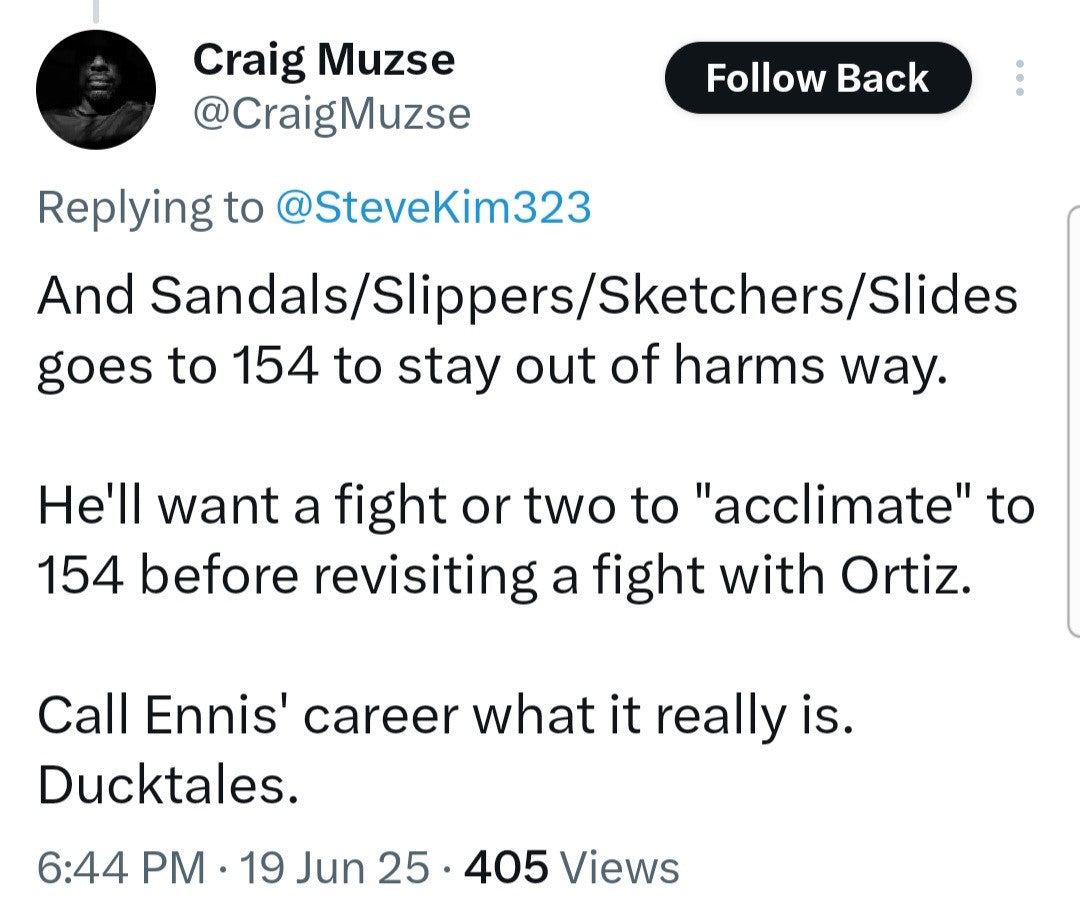The height and width of the screenshot is (914, 1080).
Task: Click the scrollbar on the right edge
Action: point(1074,420)
